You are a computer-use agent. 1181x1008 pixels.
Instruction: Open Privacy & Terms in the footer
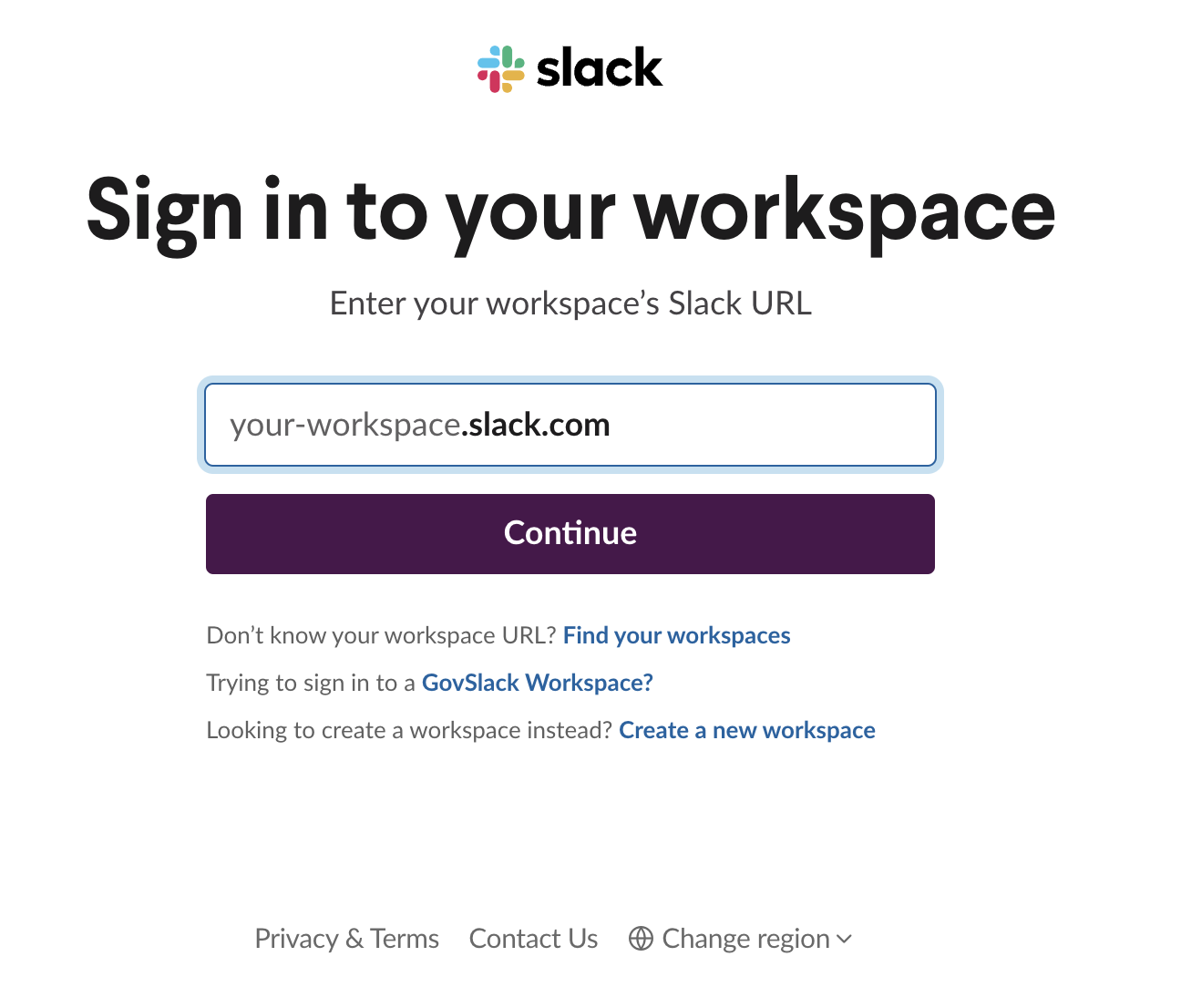(x=346, y=939)
